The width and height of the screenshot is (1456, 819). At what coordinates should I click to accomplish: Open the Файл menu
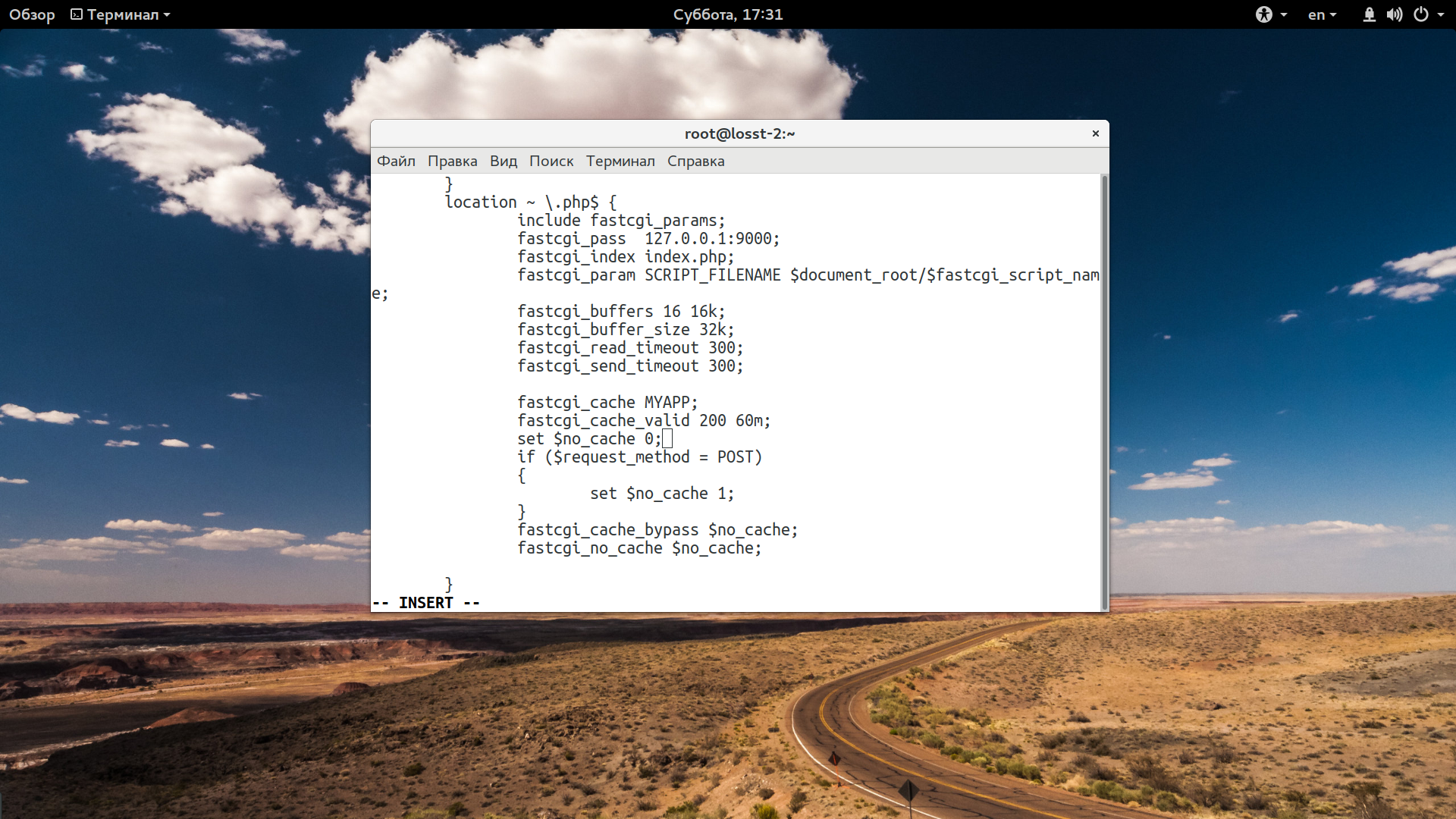tap(396, 161)
